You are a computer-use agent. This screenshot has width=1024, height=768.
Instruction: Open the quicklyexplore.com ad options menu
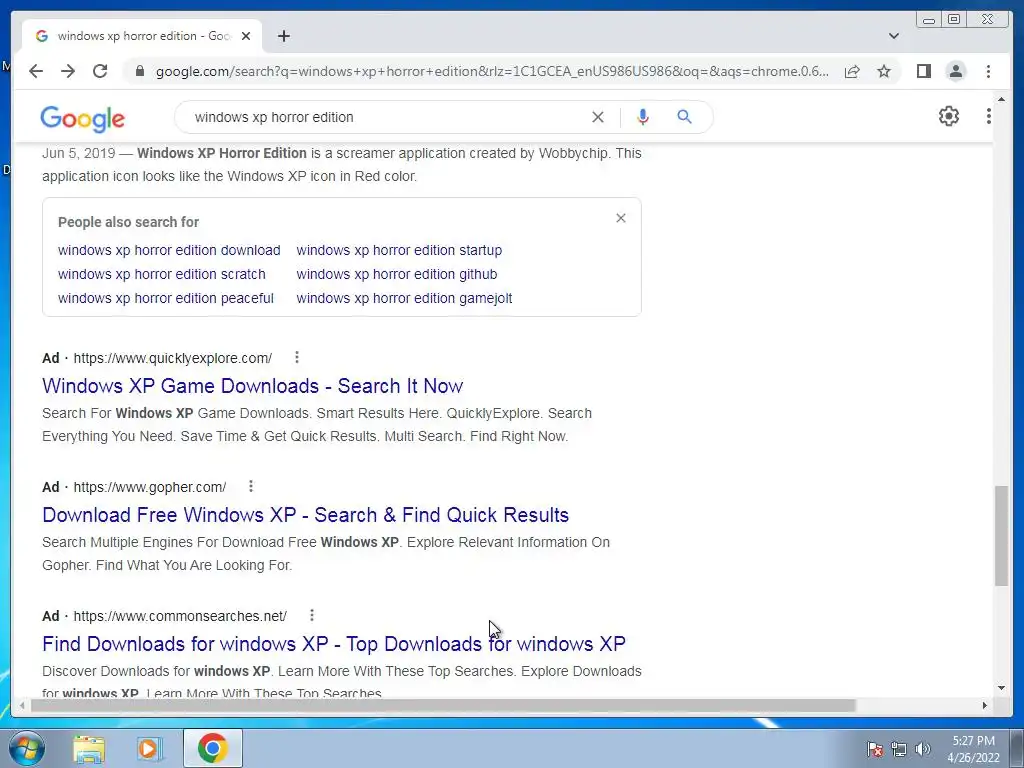click(x=296, y=357)
